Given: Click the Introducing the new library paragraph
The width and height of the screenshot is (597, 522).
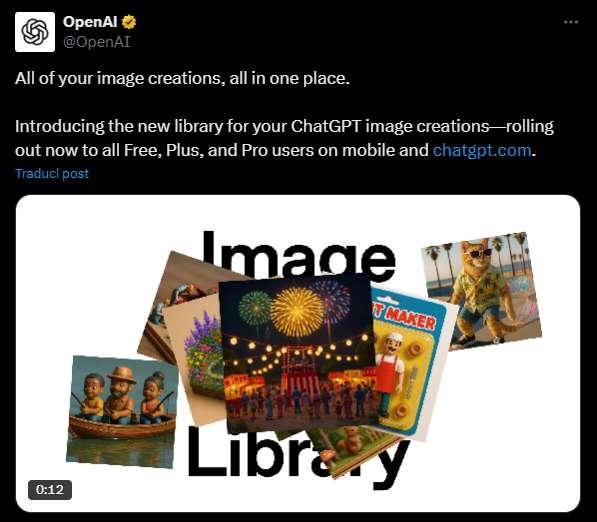Looking at the screenshot, I should click(284, 138).
